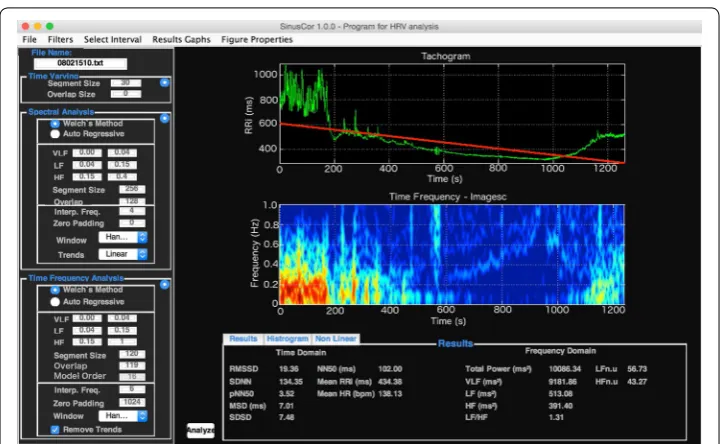The width and height of the screenshot is (721, 444).
Task: Click Spectral Analysis LF lower bound field
Action: [x=87, y=165]
